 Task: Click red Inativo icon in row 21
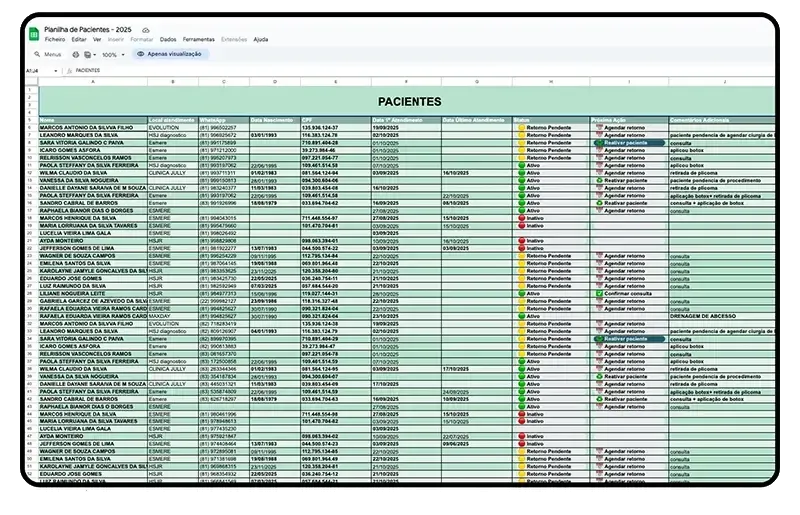(521, 241)
